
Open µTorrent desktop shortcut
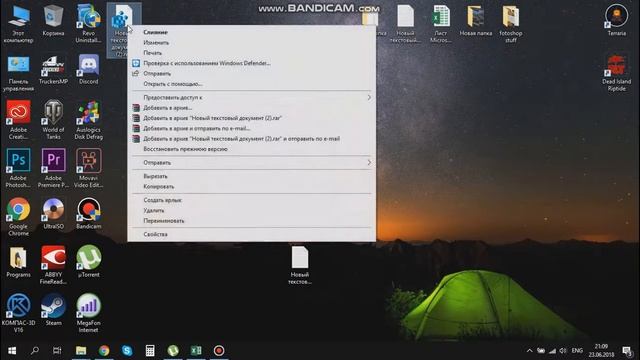[89, 262]
